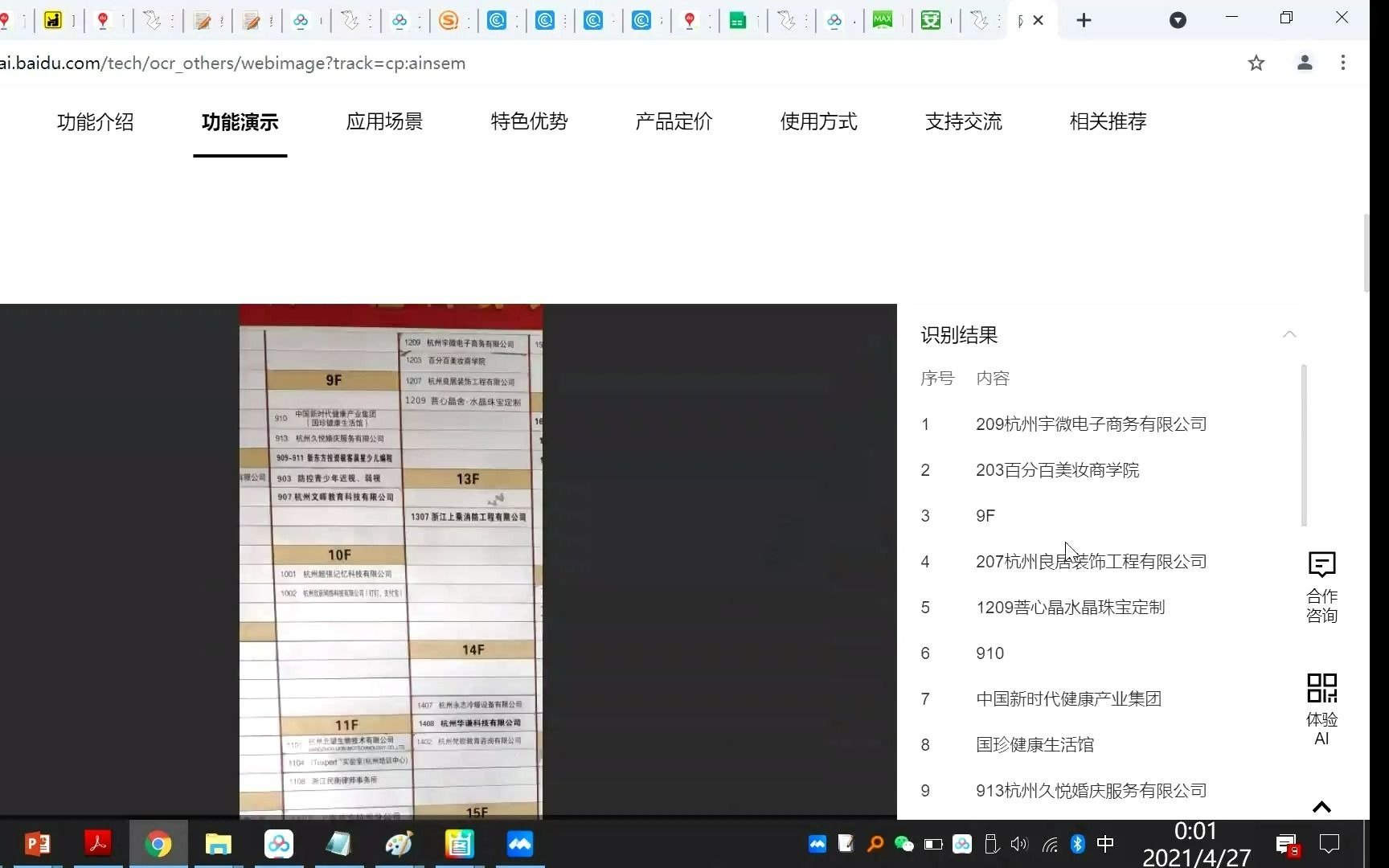Switch the 中 input method indicator
The height and width of the screenshot is (868, 1389).
[x=1106, y=844]
